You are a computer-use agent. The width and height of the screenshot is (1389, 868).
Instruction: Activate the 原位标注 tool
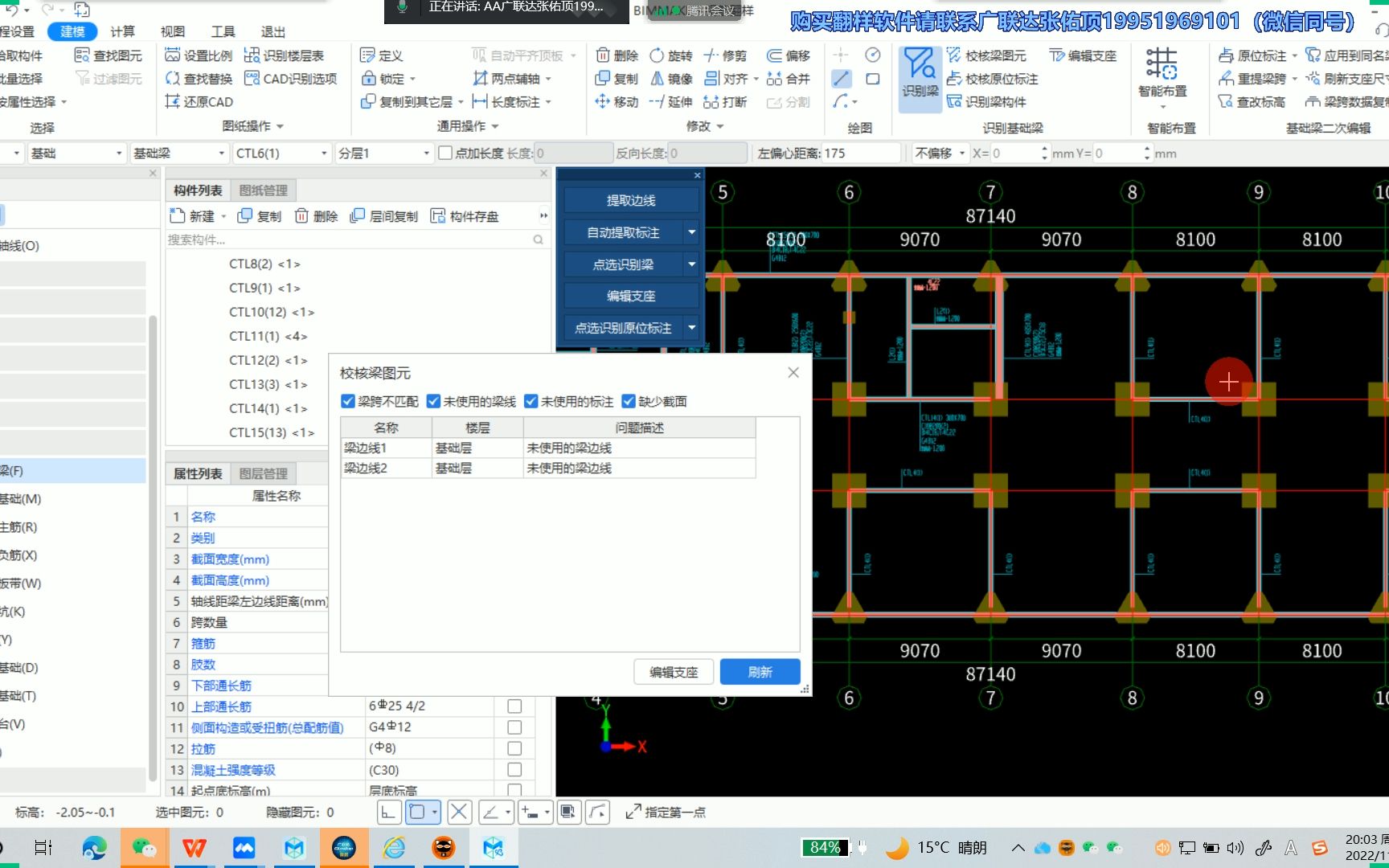point(1258,55)
